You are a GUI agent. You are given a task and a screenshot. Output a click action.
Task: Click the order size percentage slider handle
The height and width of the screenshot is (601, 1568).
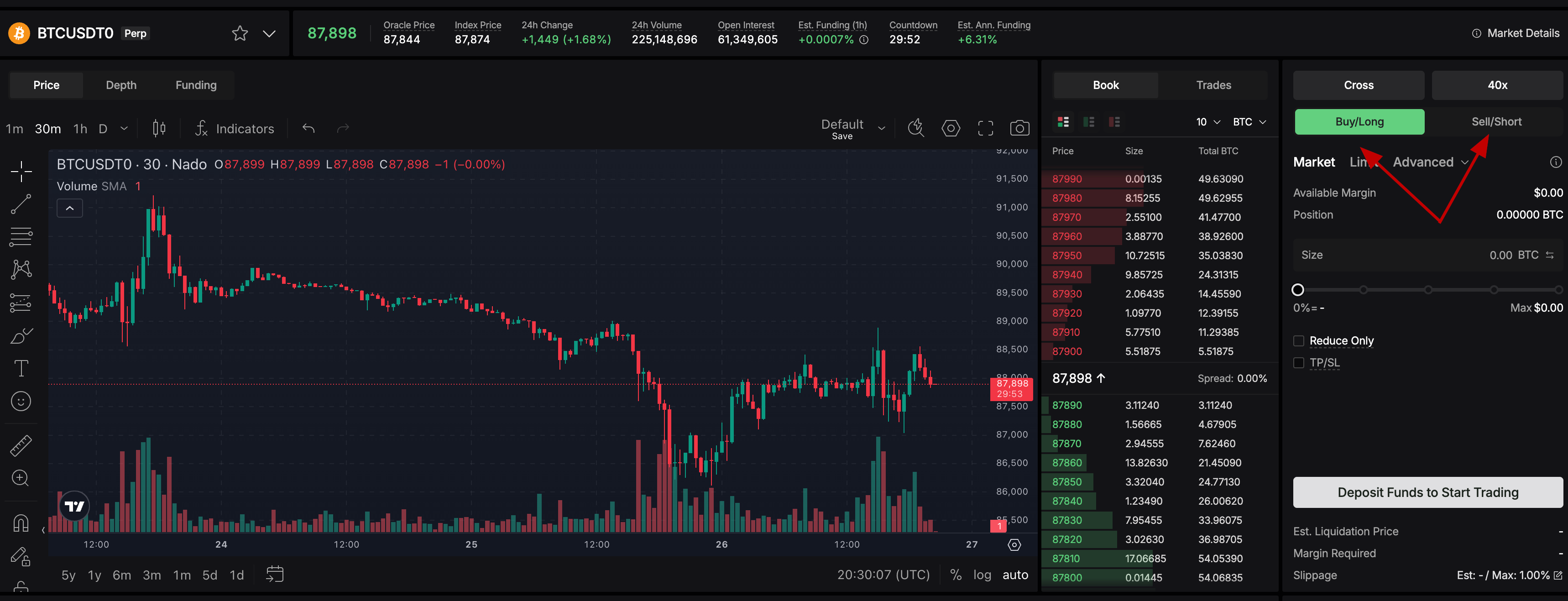pyautogui.click(x=1298, y=290)
